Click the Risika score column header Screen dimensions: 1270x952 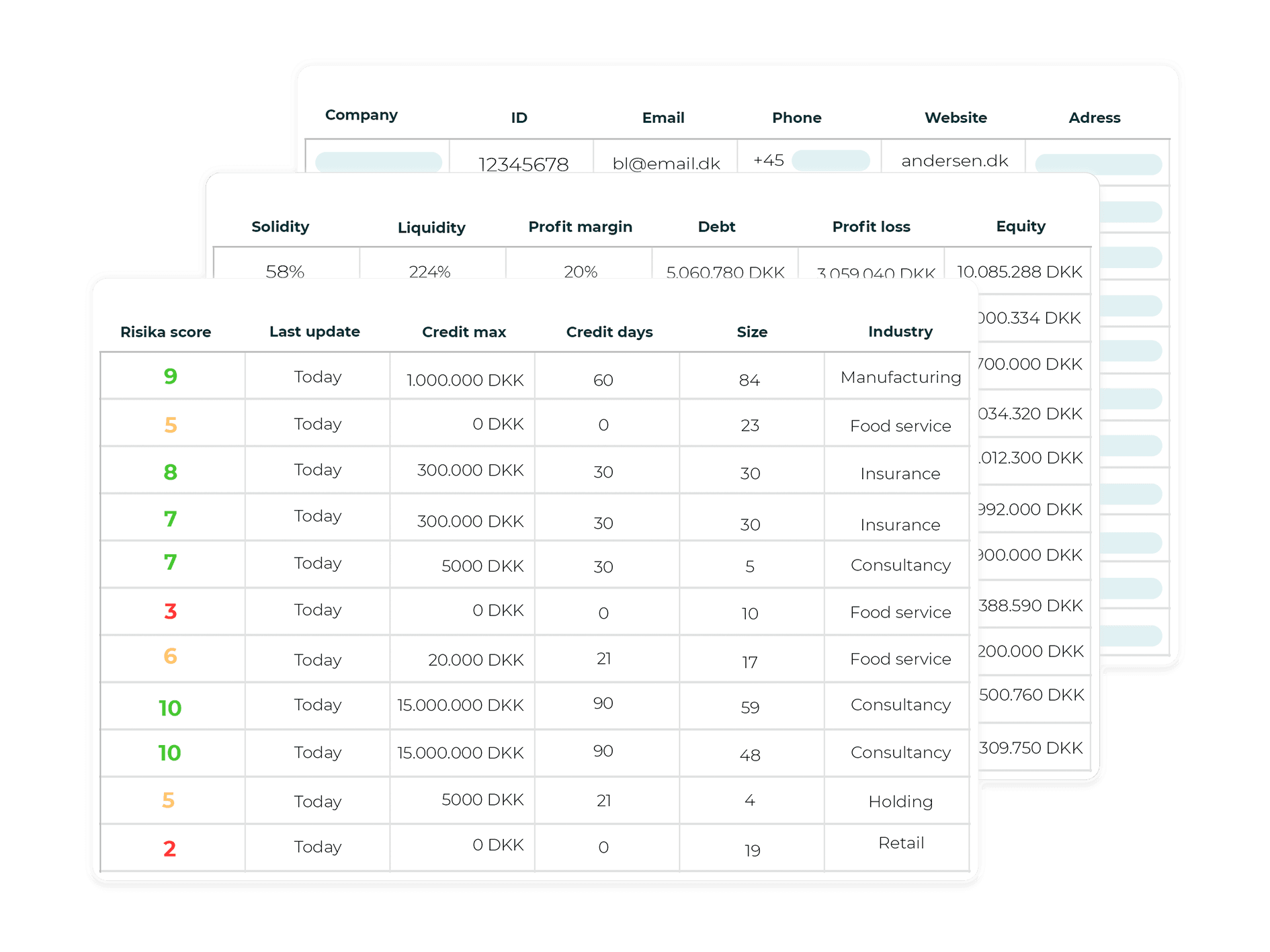tap(165, 332)
